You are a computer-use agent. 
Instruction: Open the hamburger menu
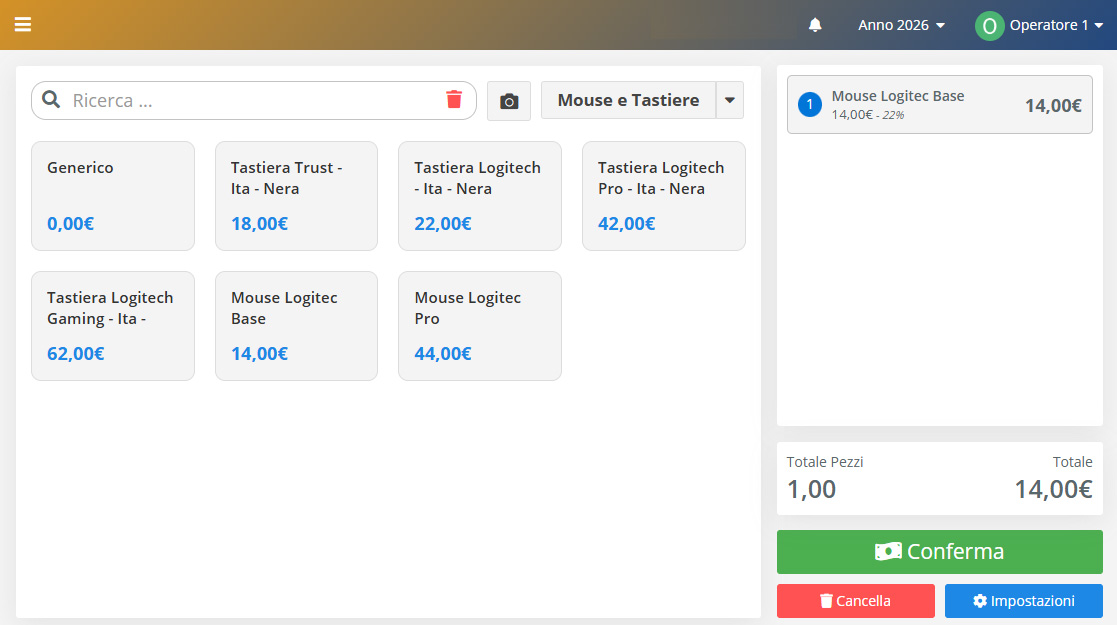23,25
